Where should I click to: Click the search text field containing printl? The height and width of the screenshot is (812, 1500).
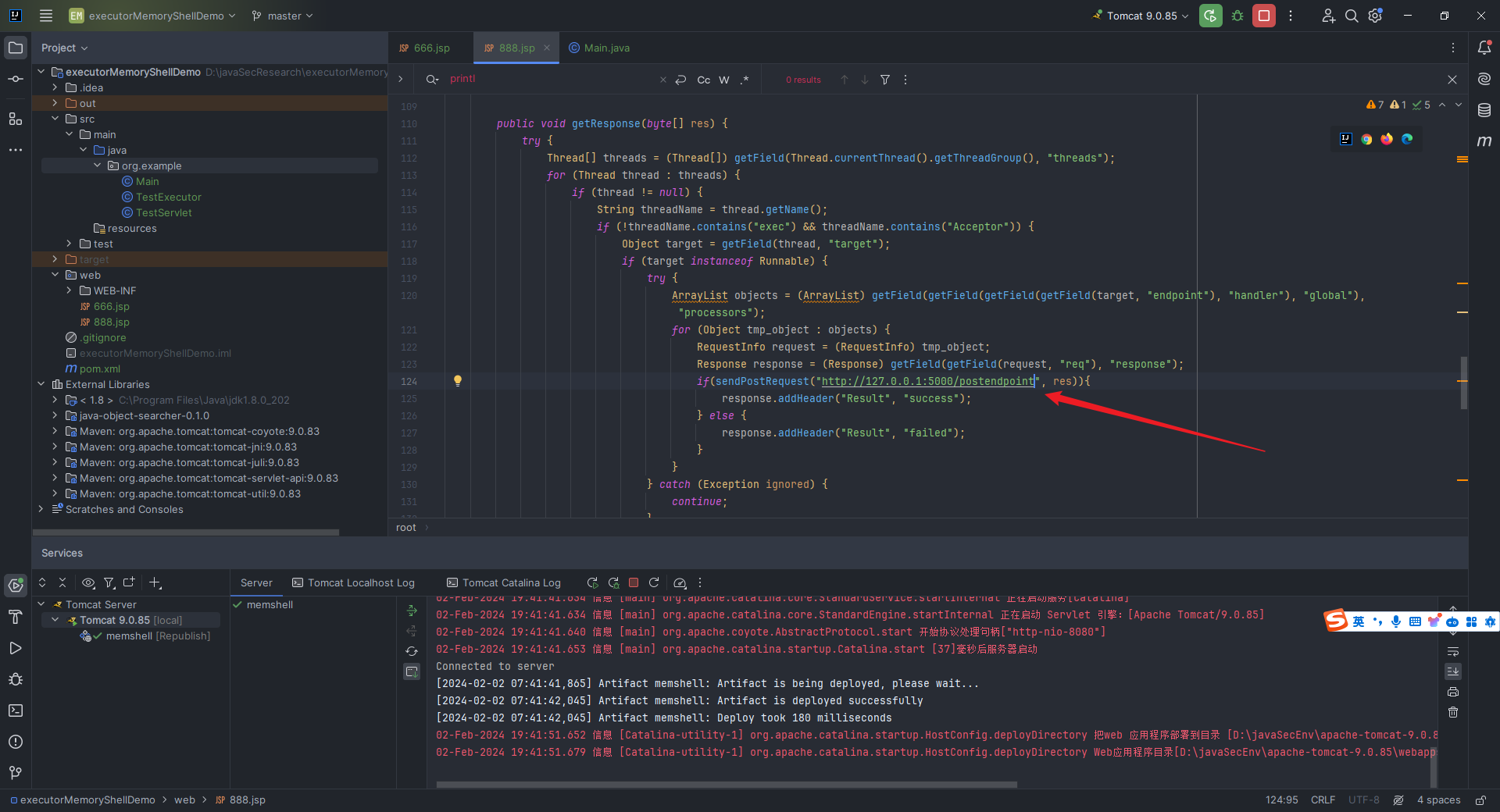551,79
